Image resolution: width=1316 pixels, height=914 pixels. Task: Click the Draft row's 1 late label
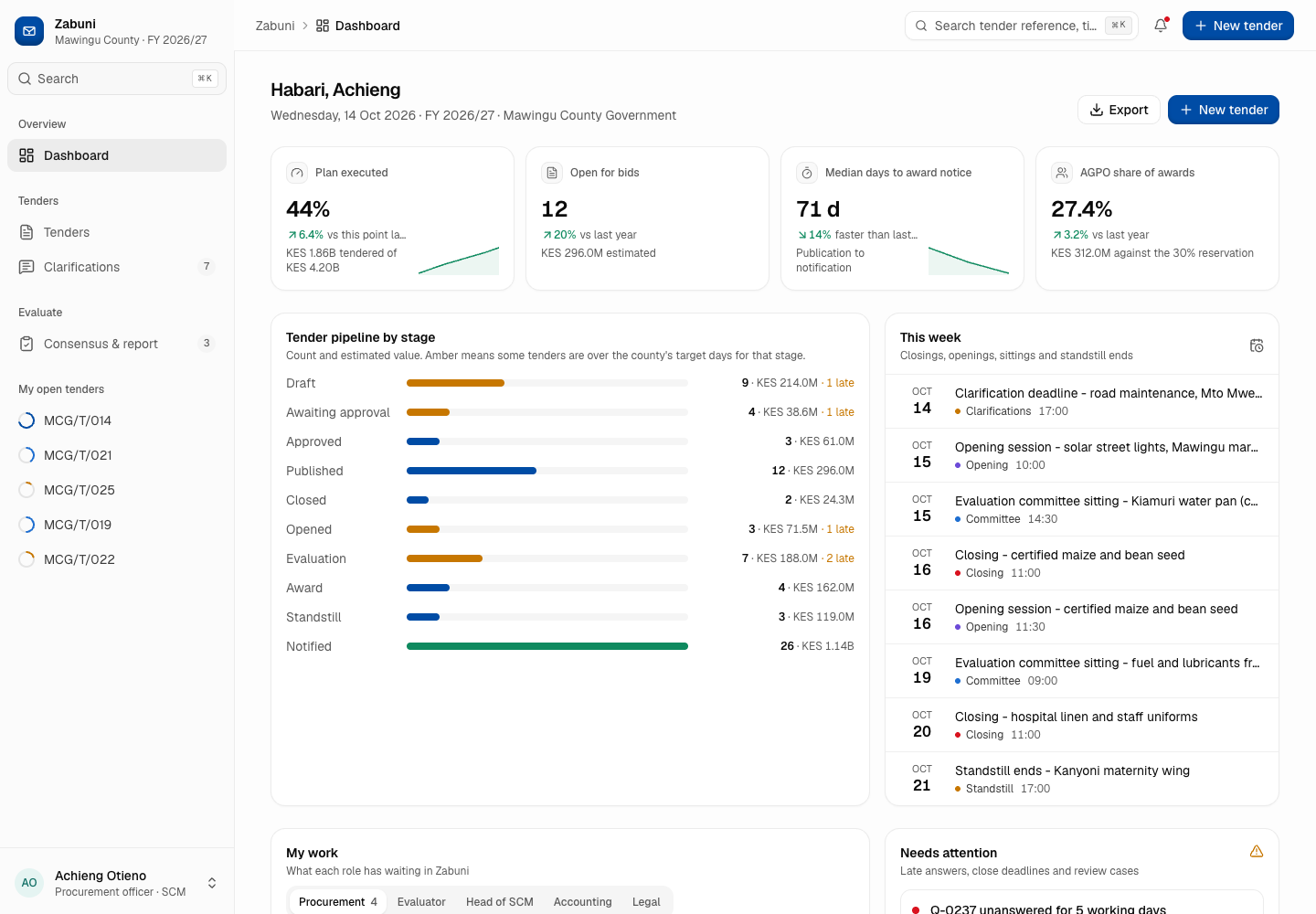(840, 383)
